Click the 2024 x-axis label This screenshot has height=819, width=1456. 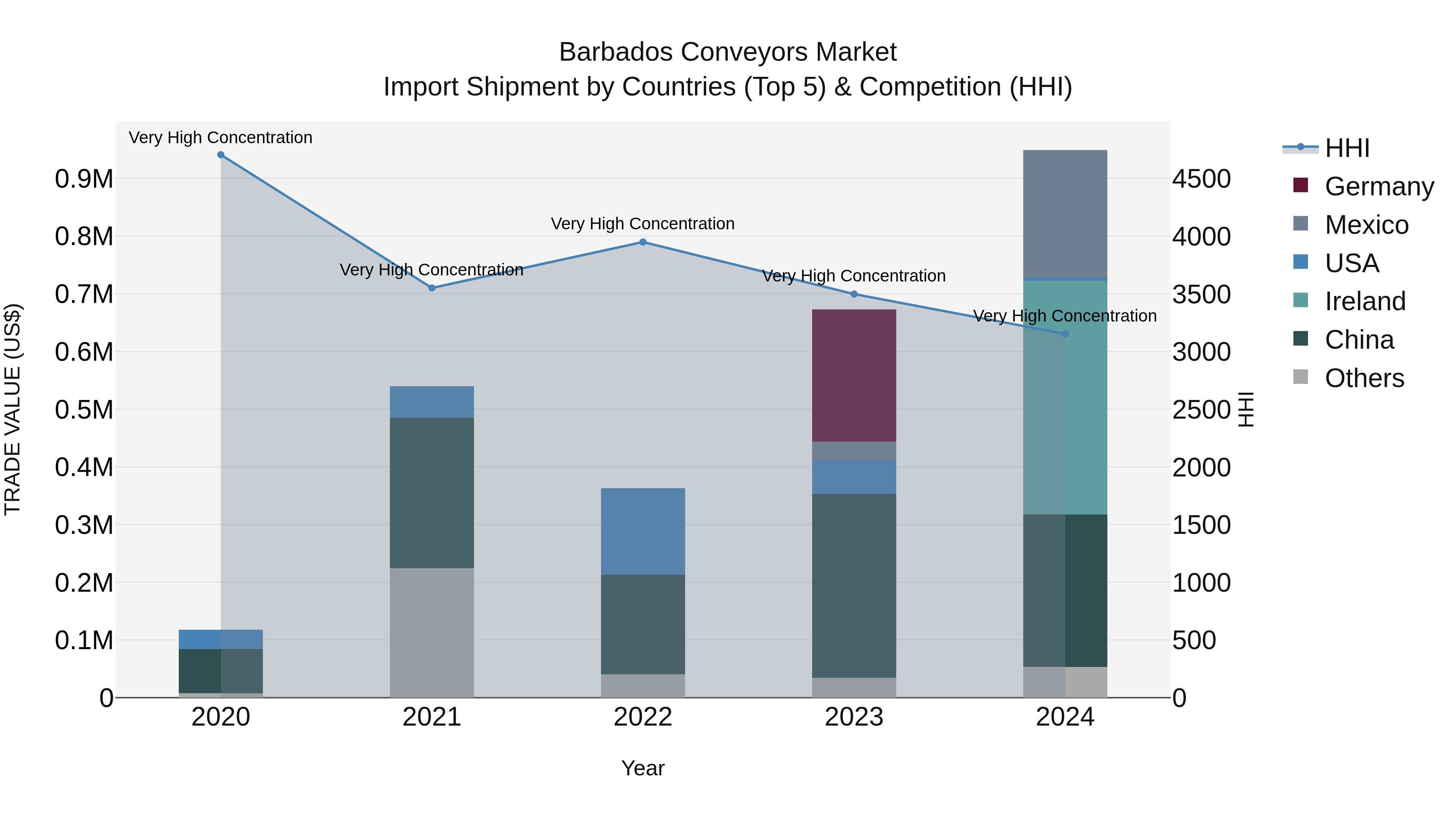click(x=1065, y=717)
